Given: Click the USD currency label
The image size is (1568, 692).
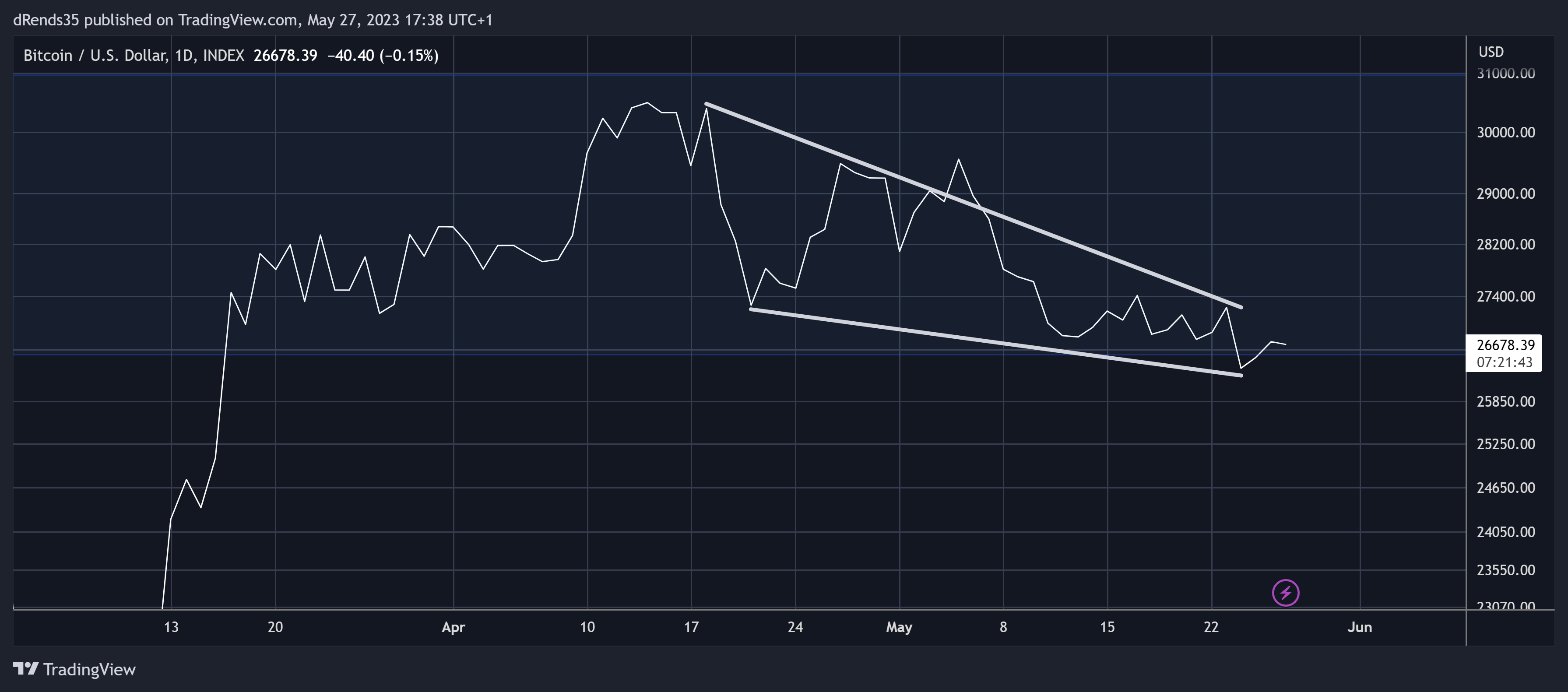Looking at the screenshot, I should 1491,53.
